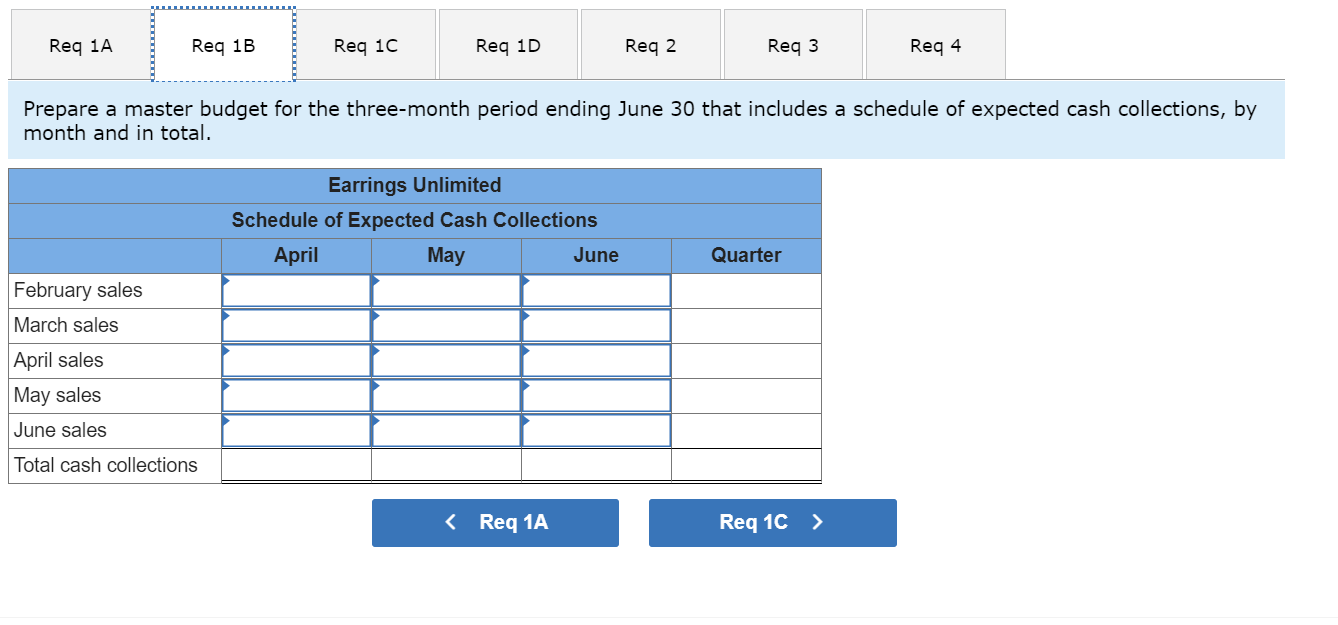
Task: Click the blue marker in February sales April cell
Action: (x=225, y=283)
